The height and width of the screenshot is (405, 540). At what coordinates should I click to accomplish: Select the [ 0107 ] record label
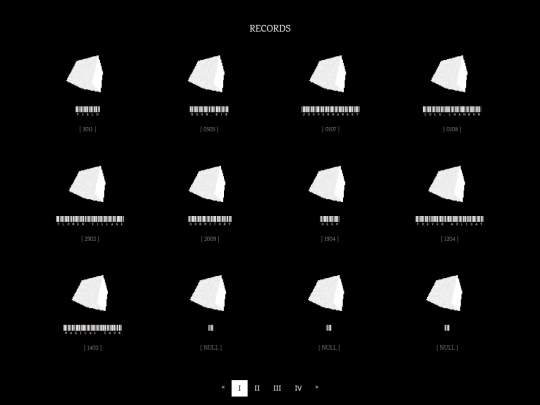331,129
